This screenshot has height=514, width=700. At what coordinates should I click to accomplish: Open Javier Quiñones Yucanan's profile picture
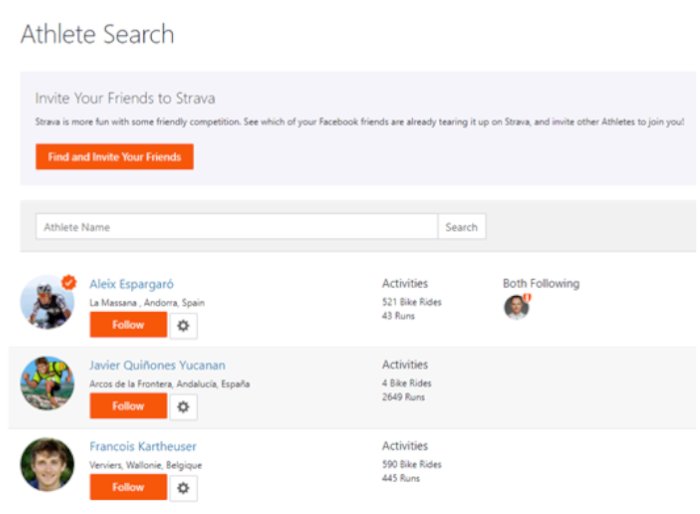(47, 383)
